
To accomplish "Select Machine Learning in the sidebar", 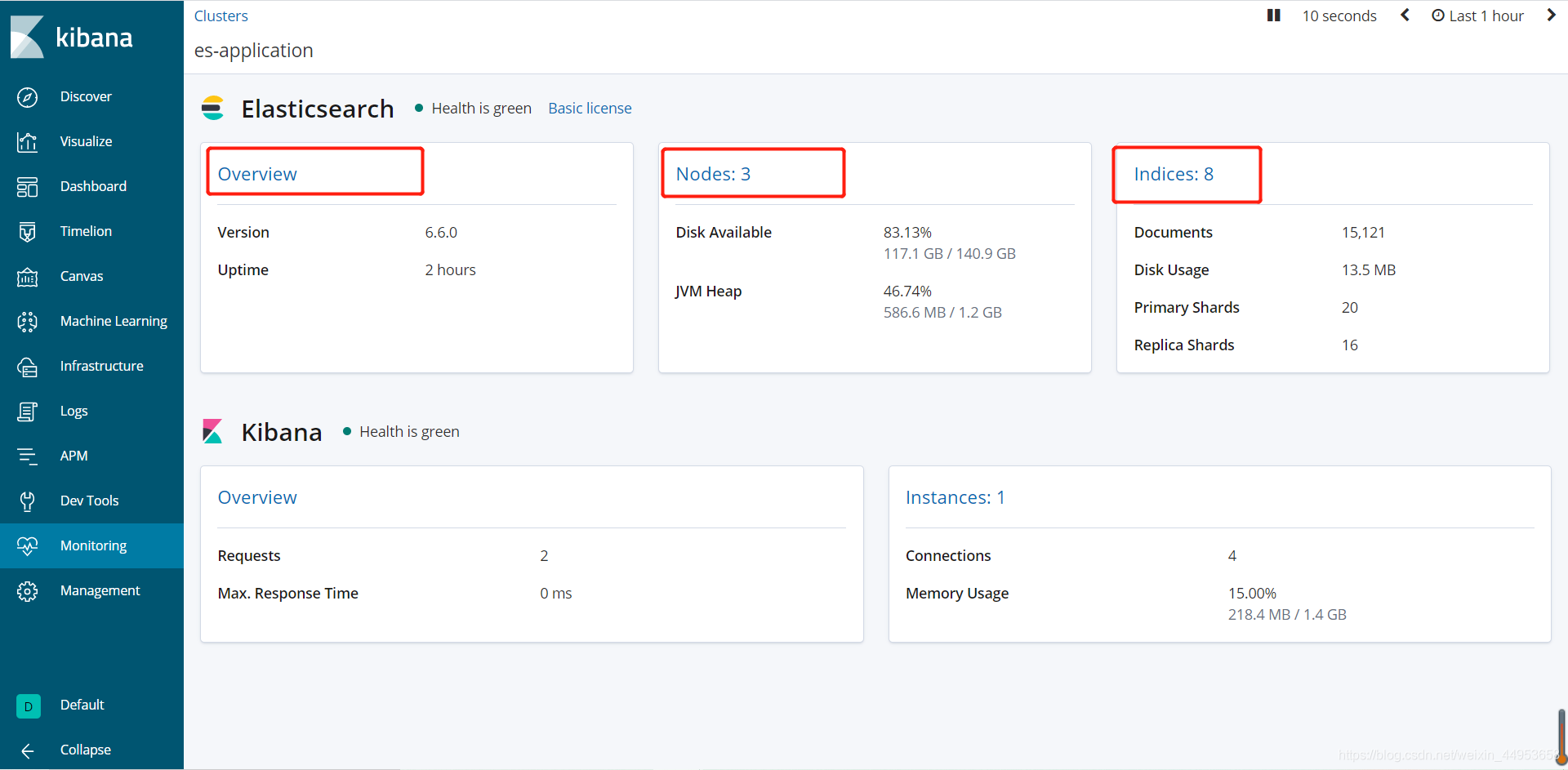I will pyautogui.click(x=114, y=321).
